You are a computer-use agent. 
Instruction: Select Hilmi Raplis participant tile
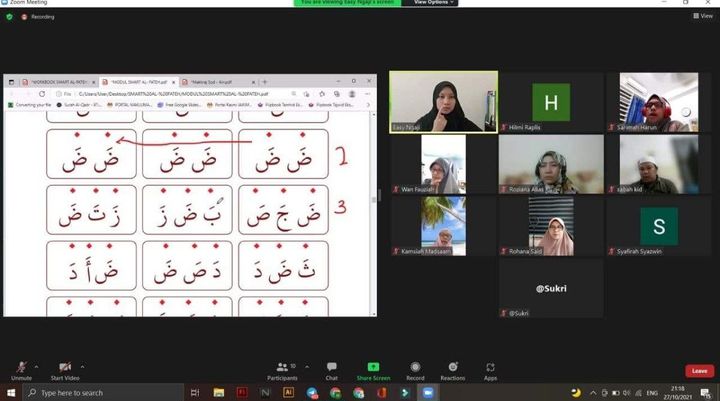[551, 102]
